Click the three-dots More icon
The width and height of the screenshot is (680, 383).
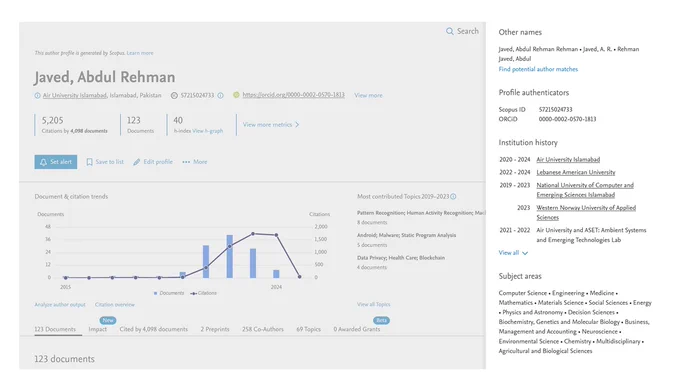pos(186,162)
